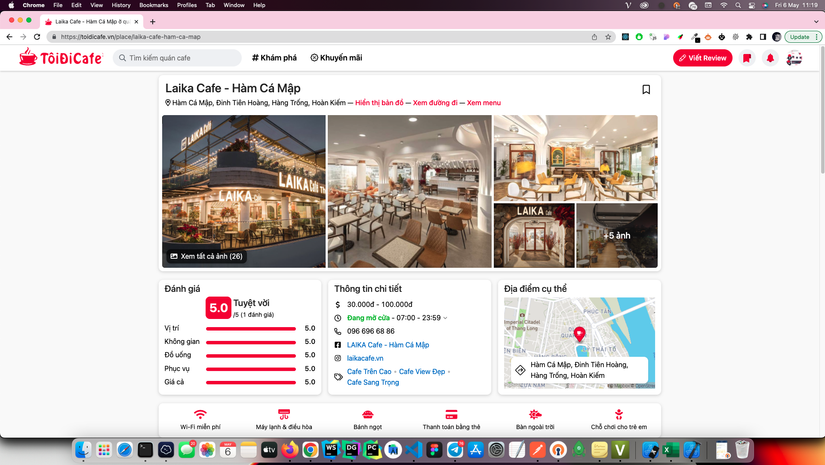The height and width of the screenshot is (465, 825).
Task: Open saved places flag icon in header
Action: (x=747, y=58)
